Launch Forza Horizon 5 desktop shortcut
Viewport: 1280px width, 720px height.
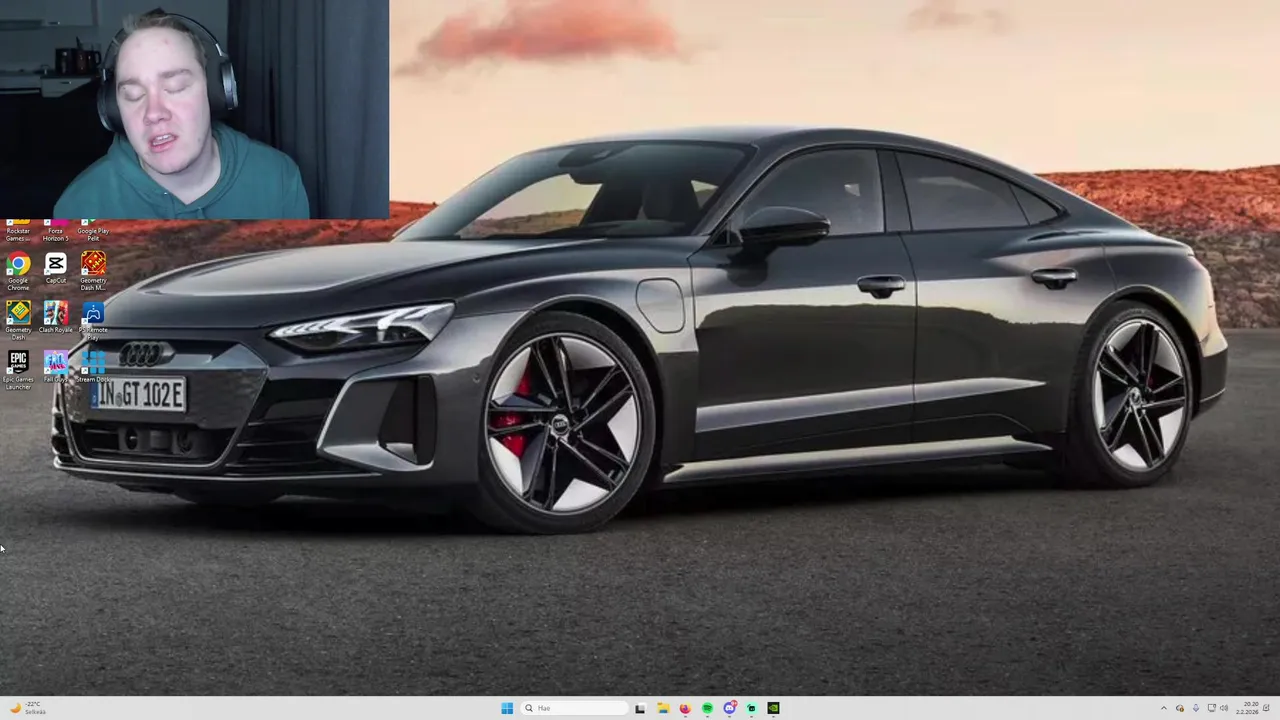coord(56,230)
